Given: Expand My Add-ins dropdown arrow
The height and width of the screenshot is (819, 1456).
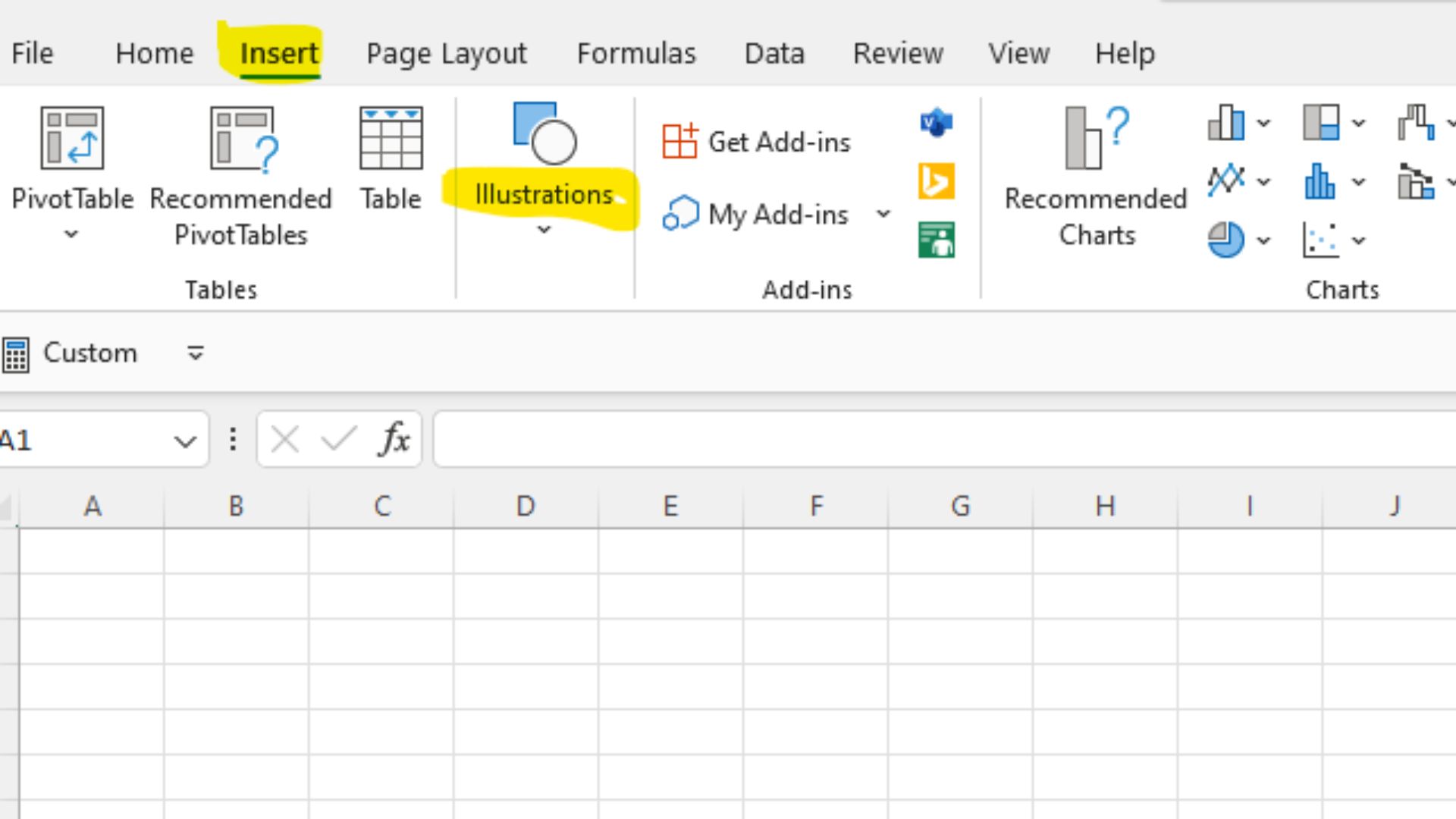Looking at the screenshot, I should point(883,215).
